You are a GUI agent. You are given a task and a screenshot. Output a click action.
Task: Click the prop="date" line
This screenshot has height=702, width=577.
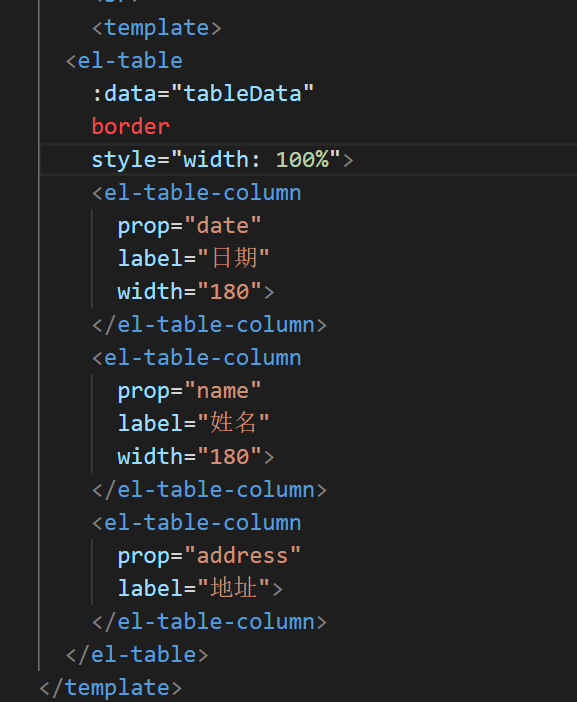(x=189, y=226)
